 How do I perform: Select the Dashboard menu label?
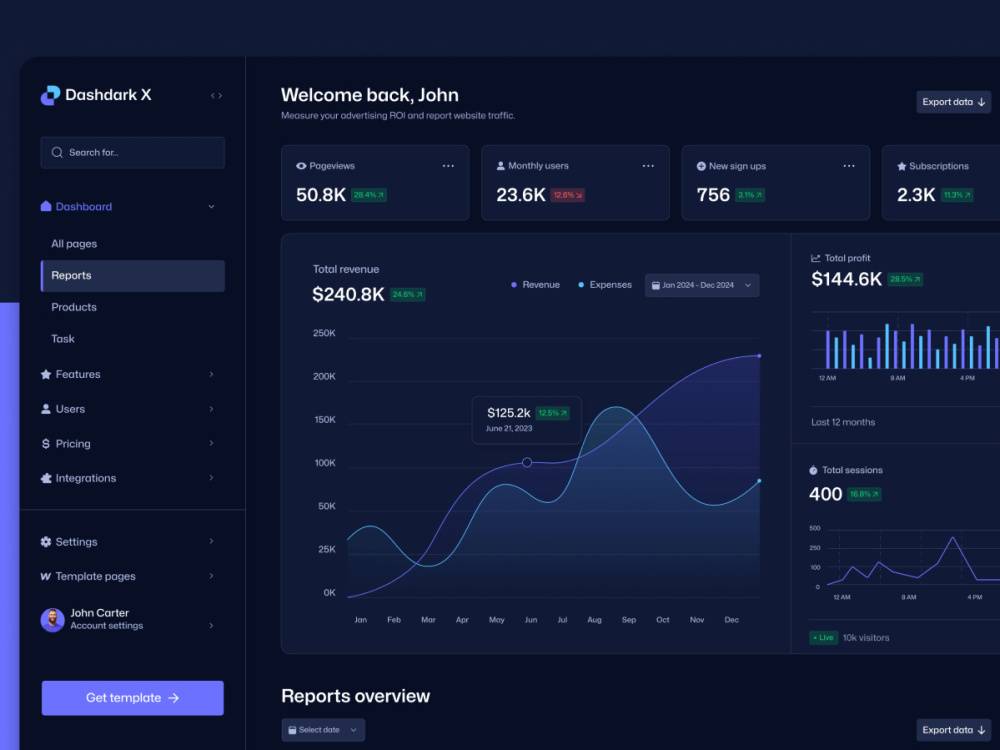(x=84, y=207)
